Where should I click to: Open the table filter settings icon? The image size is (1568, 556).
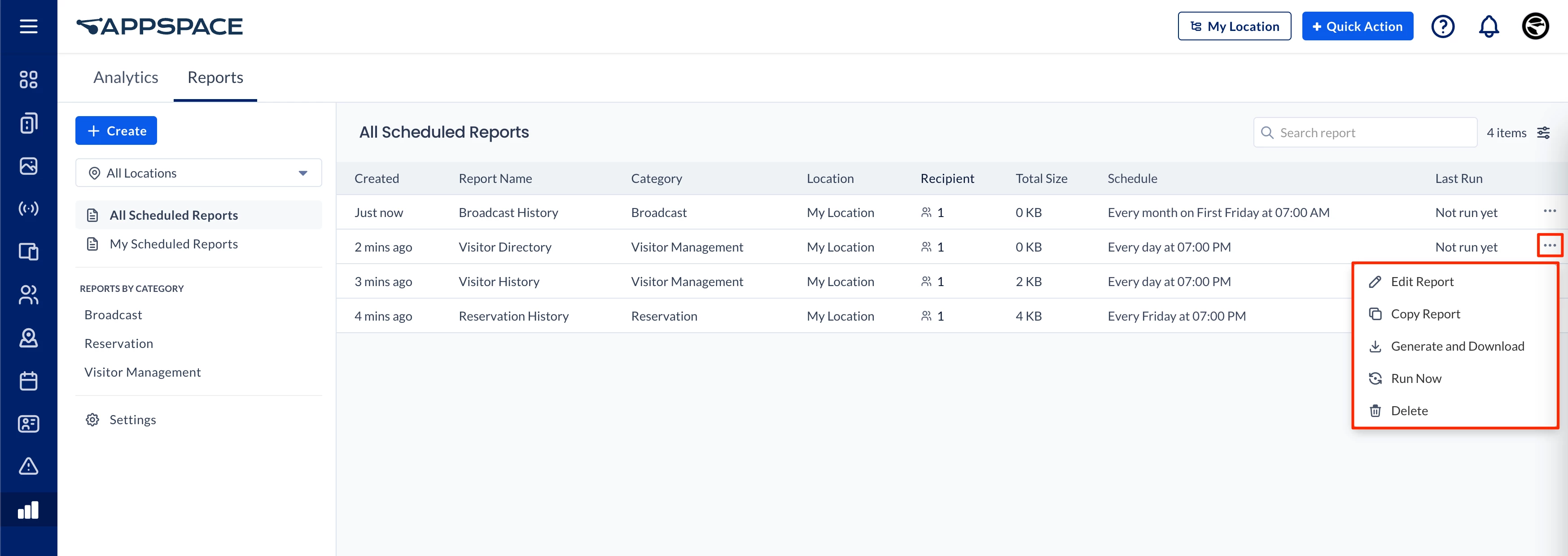(x=1543, y=133)
